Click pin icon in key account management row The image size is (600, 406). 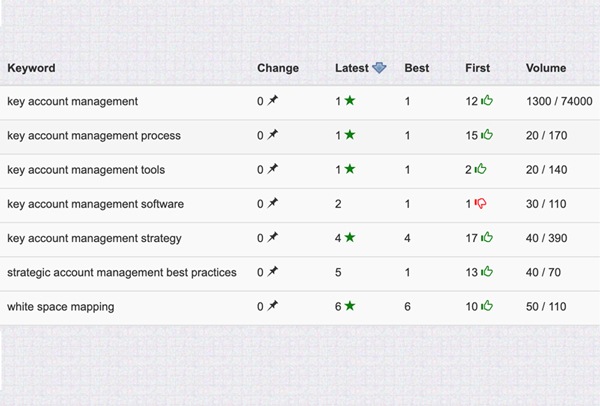coord(272,100)
